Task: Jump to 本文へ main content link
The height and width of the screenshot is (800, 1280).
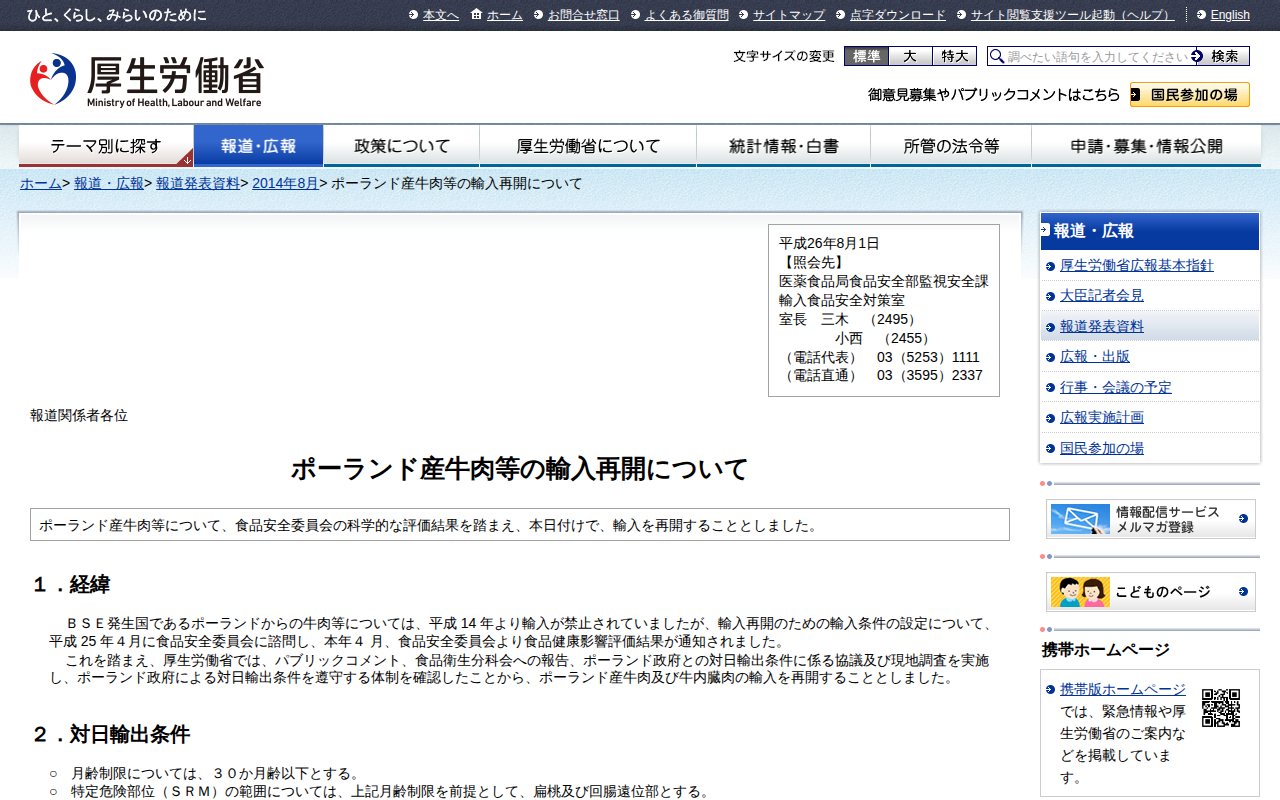Action: 441,15
